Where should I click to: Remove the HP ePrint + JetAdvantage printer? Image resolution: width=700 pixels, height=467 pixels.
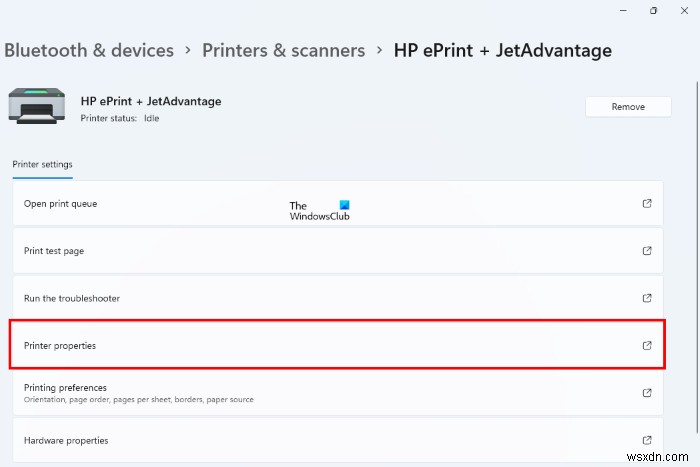(628, 107)
